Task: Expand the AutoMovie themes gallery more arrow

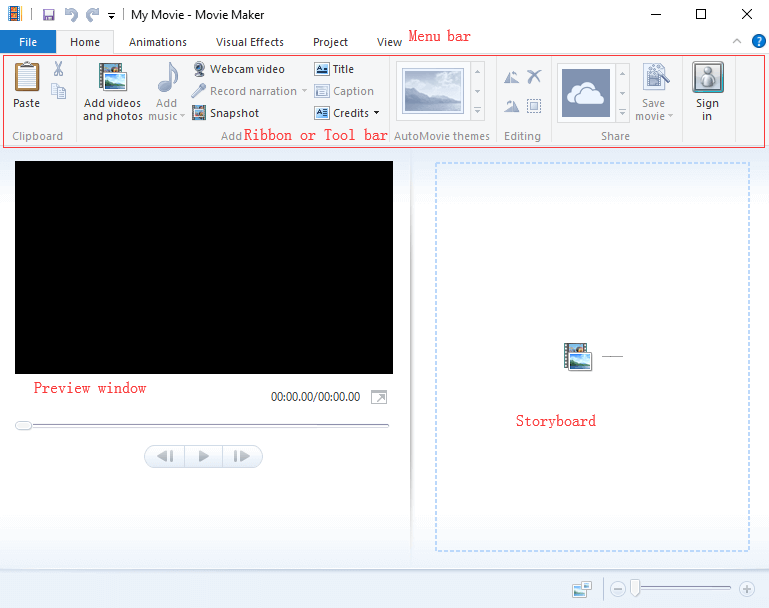Action: click(x=478, y=111)
